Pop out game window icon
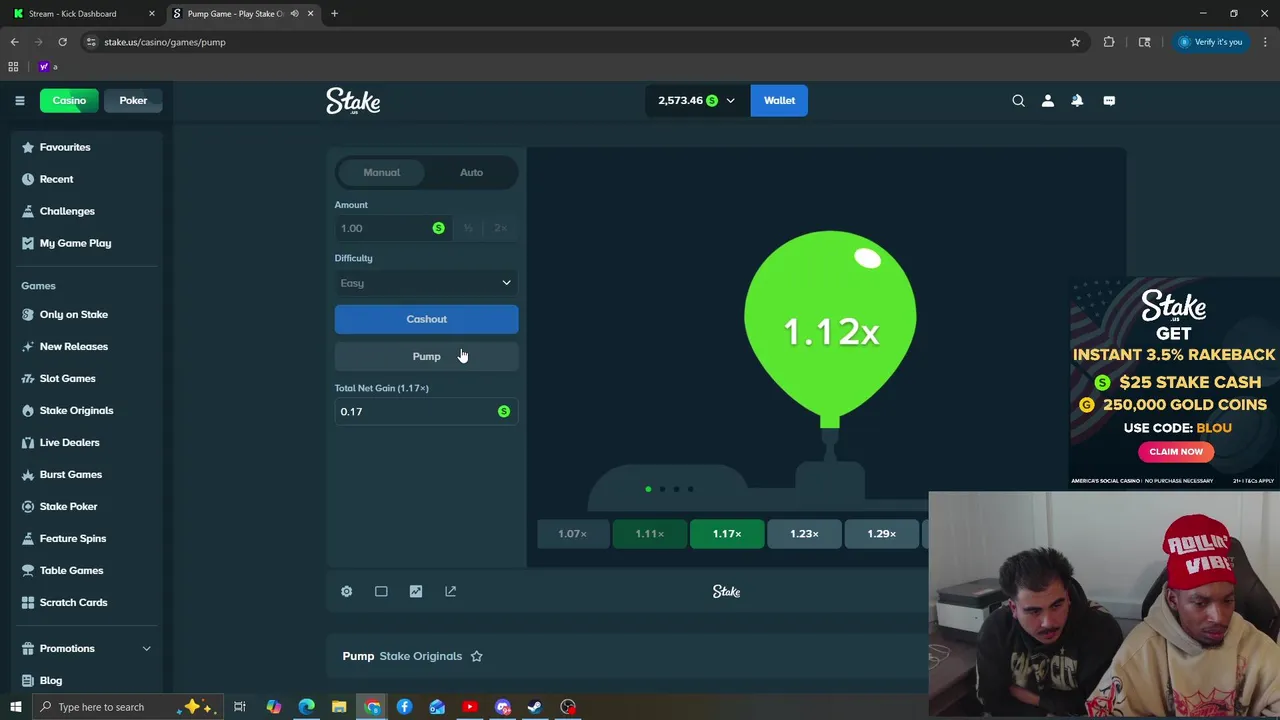This screenshot has height=720, width=1280. (450, 591)
